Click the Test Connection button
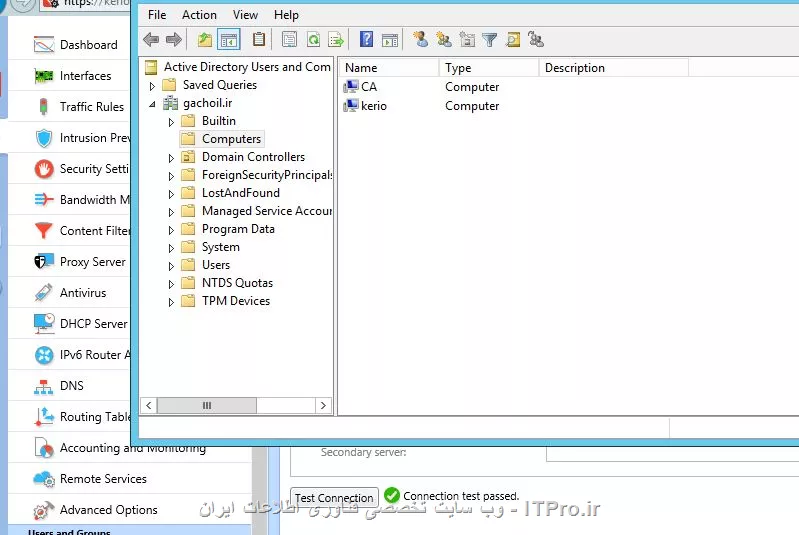 (x=334, y=497)
